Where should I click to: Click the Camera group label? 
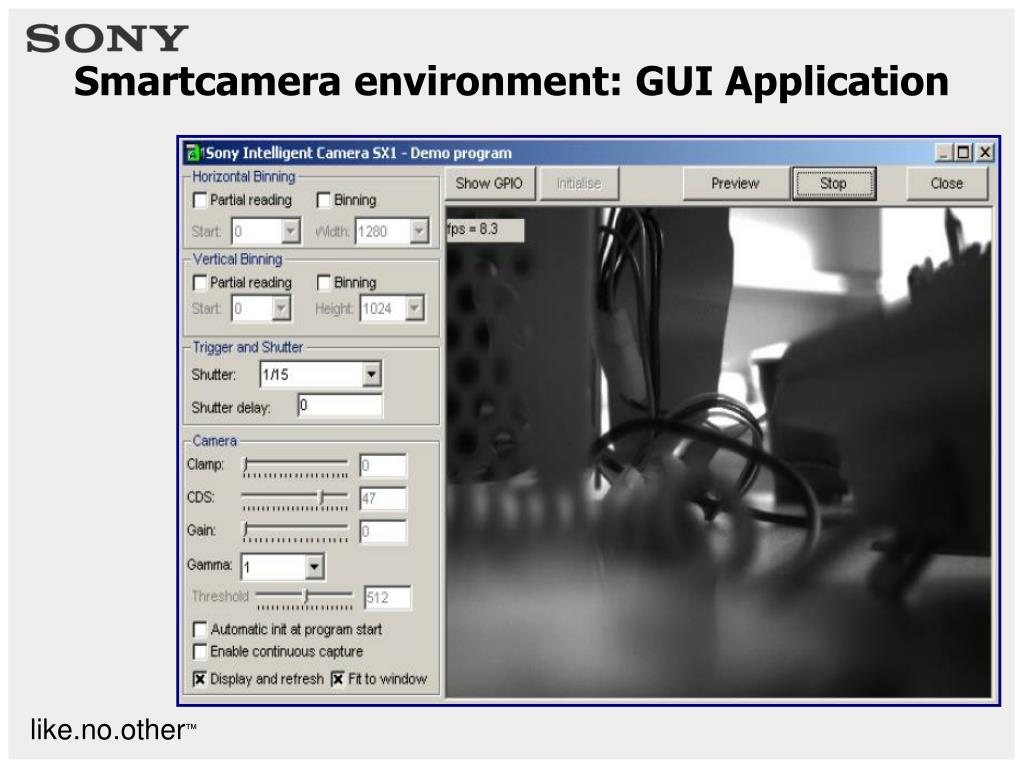(x=214, y=441)
